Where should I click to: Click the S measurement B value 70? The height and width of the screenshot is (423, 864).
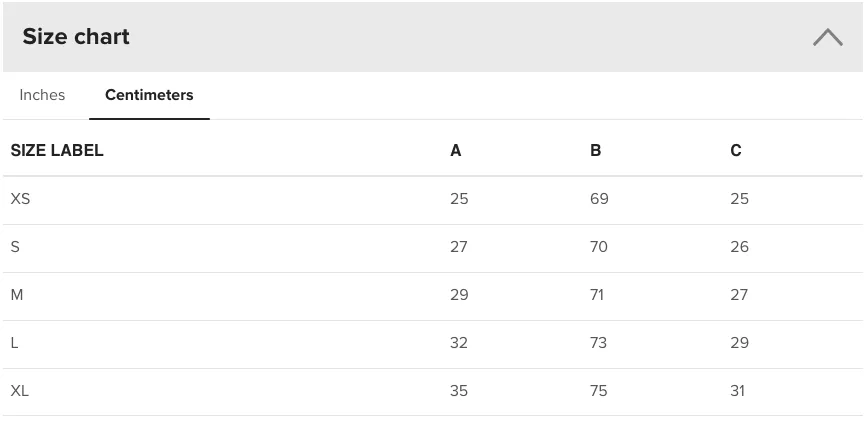(598, 246)
